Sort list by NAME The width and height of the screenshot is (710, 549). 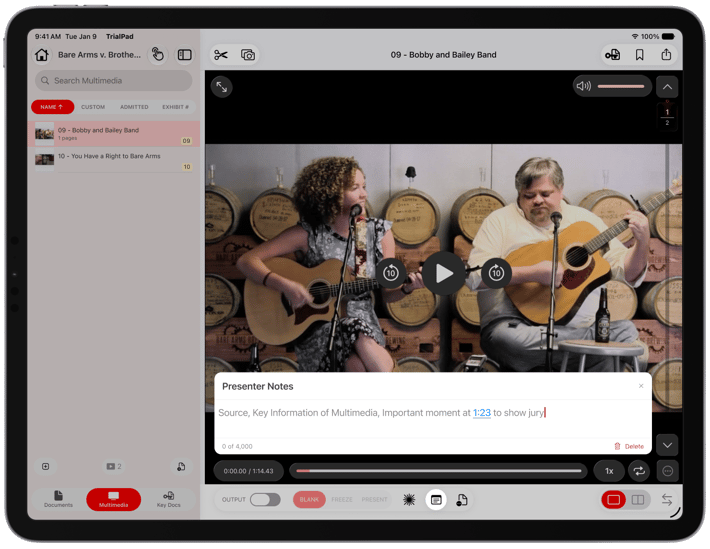pos(52,107)
